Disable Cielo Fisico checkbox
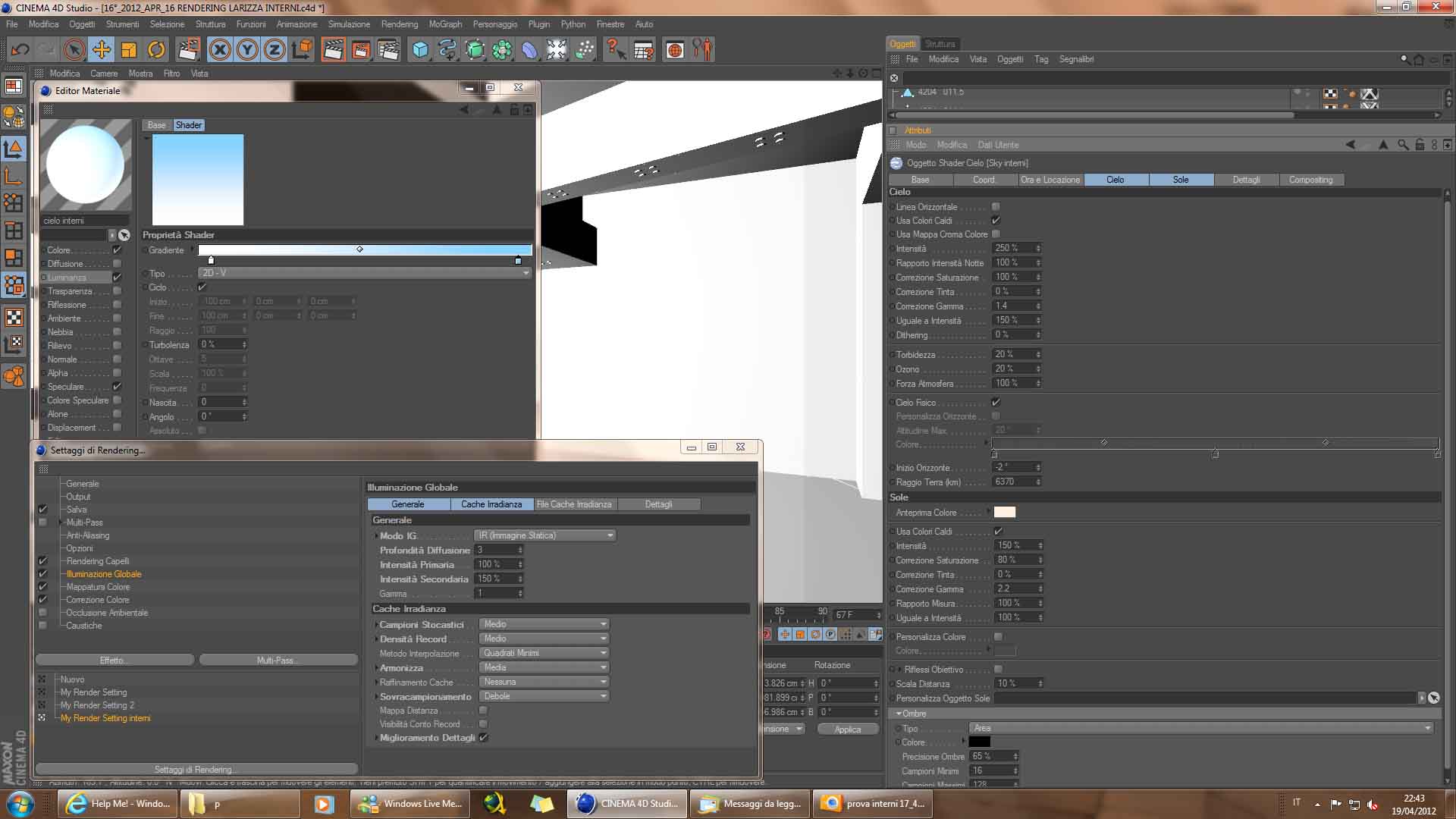The width and height of the screenshot is (1456, 819). [996, 402]
